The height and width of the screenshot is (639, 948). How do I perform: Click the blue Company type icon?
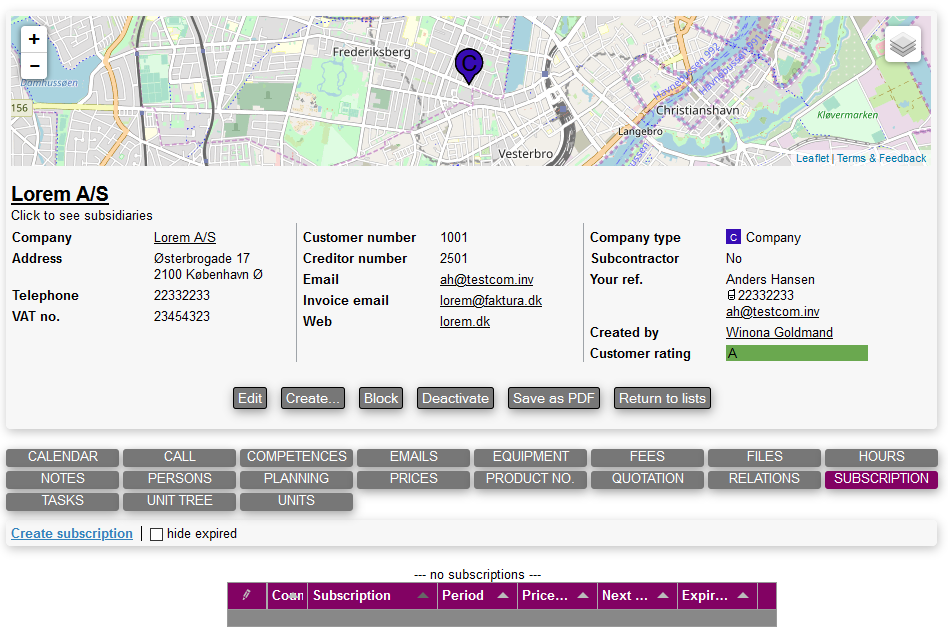click(733, 238)
